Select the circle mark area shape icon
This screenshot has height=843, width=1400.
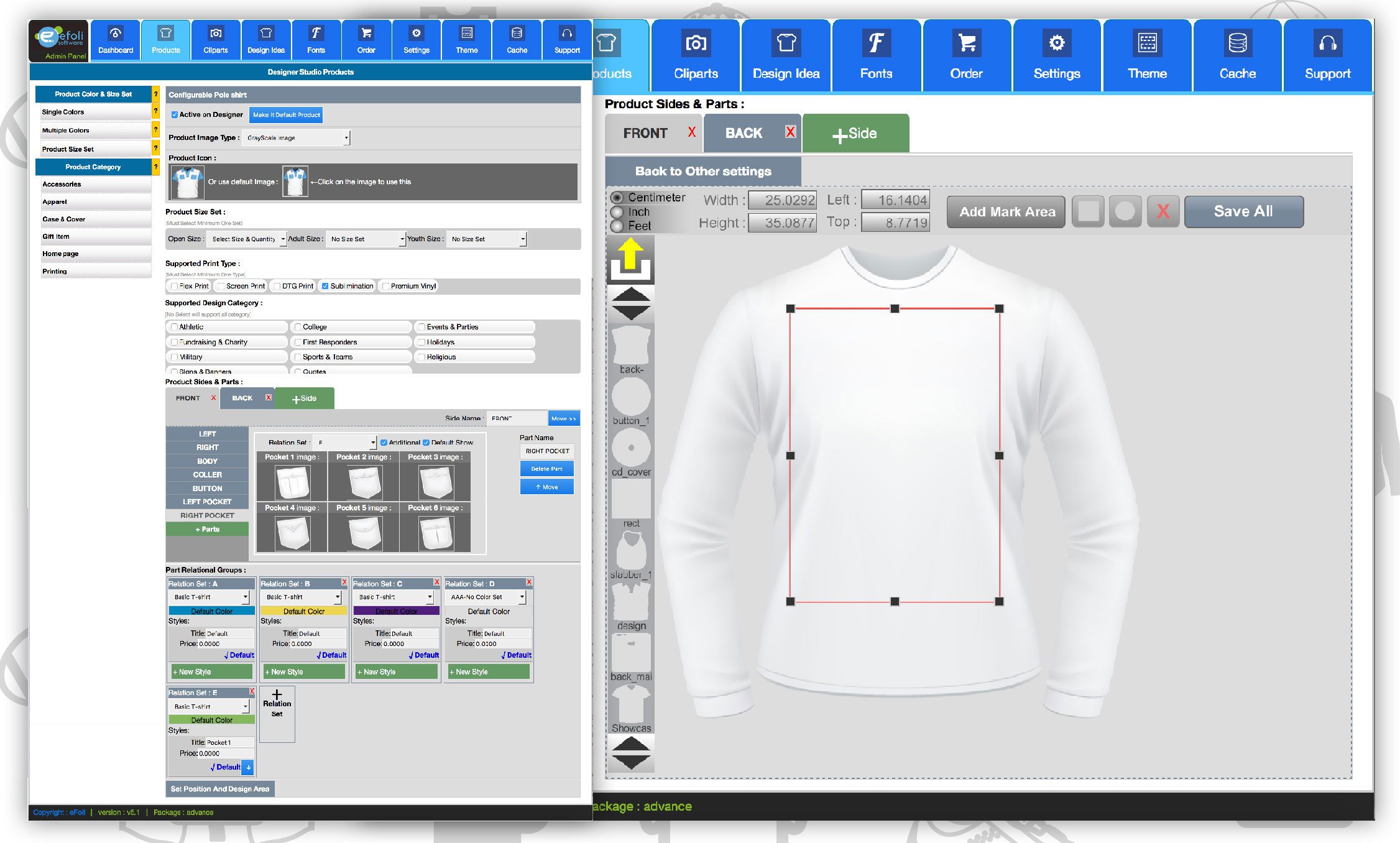pyautogui.click(x=1125, y=211)
